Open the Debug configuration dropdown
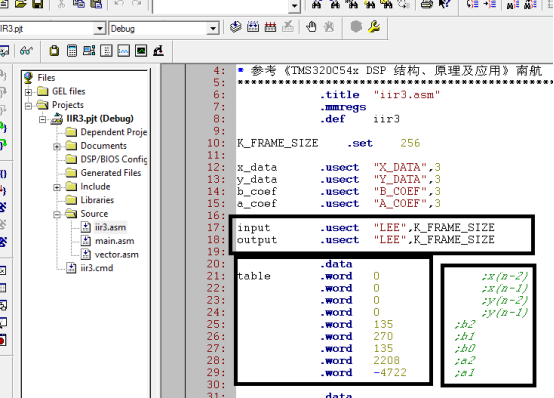The image size is (554, 398). click(x=213, y=28)
